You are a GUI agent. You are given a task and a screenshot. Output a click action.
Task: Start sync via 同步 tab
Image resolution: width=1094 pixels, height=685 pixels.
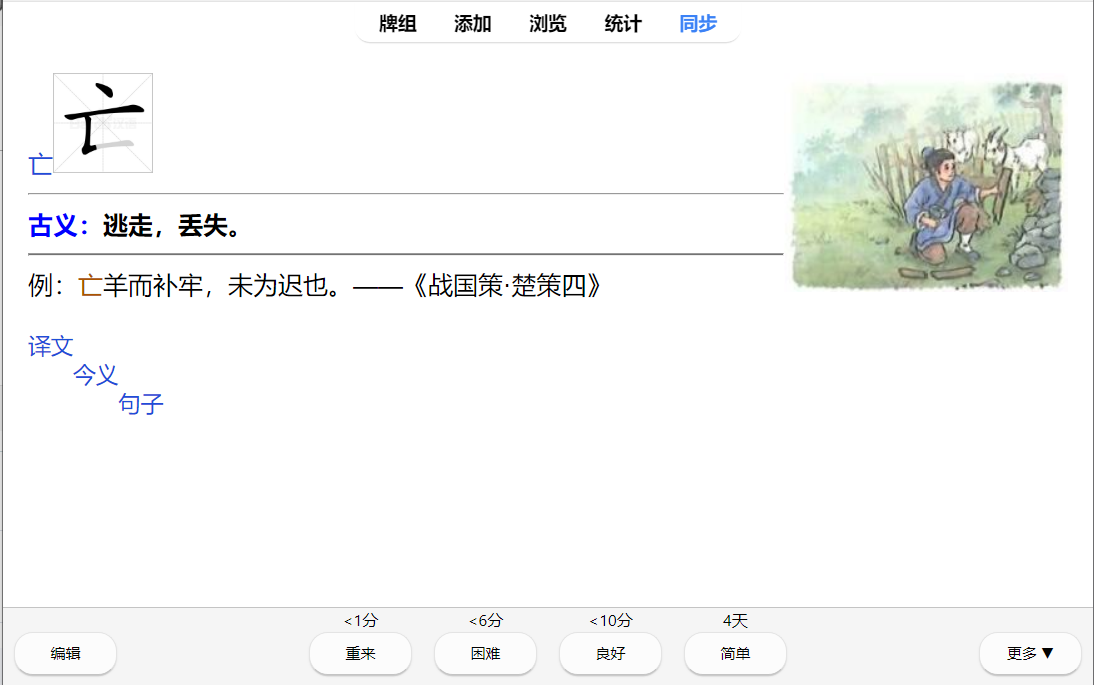[698, 24]
